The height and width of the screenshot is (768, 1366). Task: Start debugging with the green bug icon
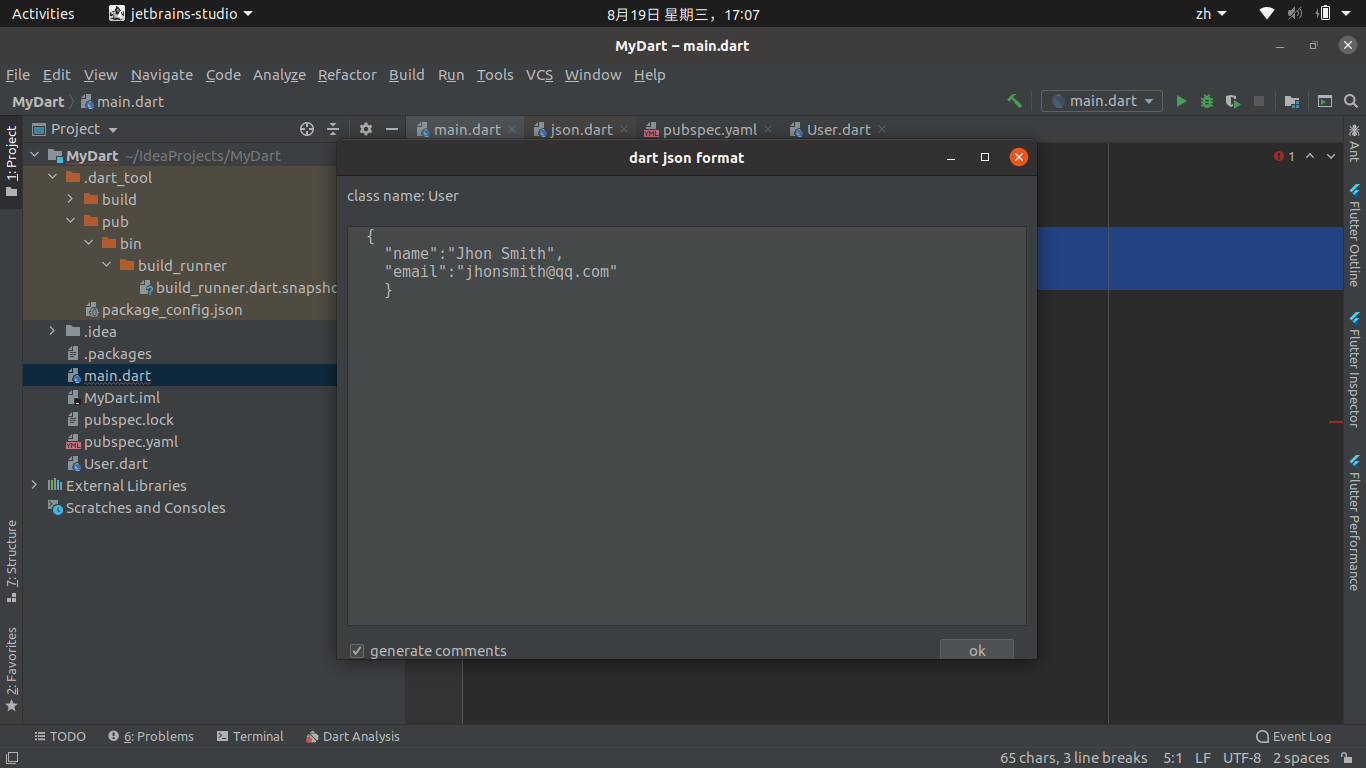(1207, 101)
